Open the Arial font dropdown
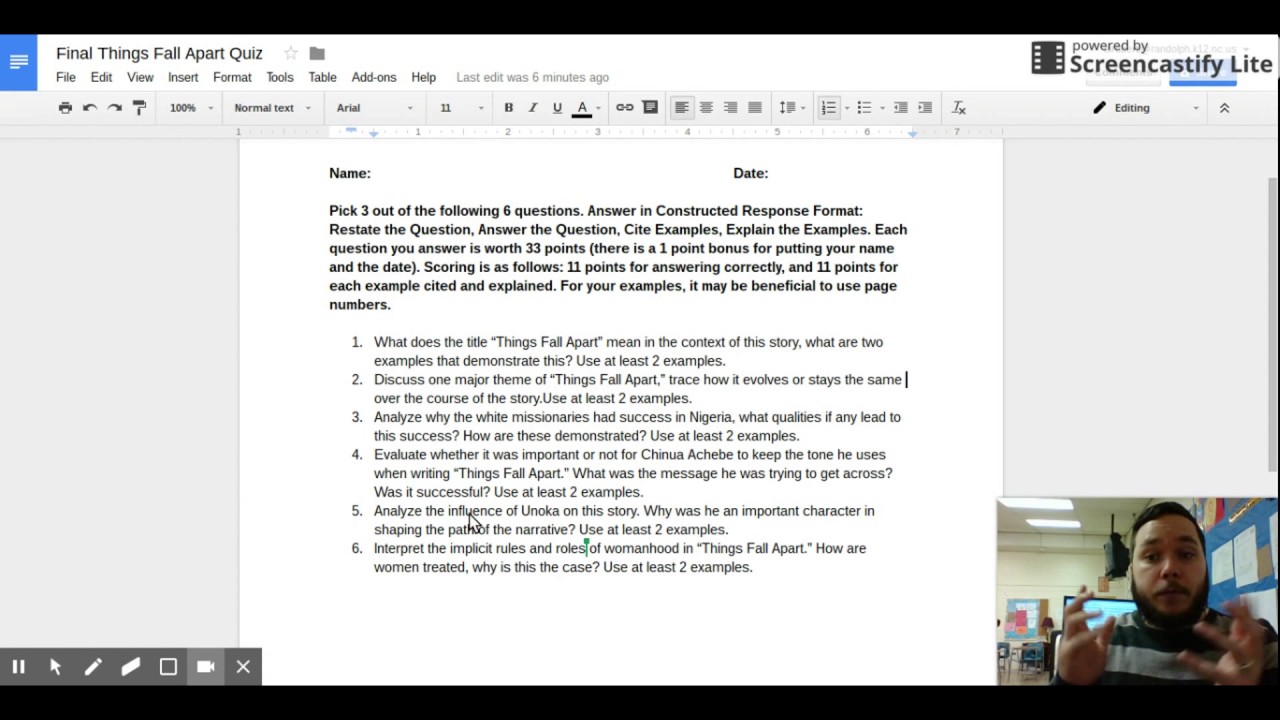This screenshot has height=720, width=1280. (x=375, y=107)
